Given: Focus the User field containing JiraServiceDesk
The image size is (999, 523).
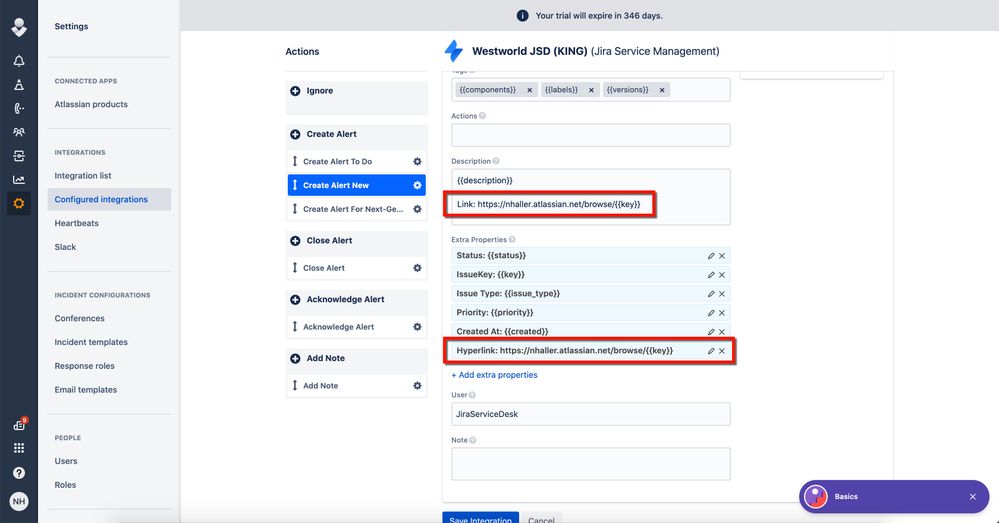Looking at the screenshot, I should click(591, 414).
